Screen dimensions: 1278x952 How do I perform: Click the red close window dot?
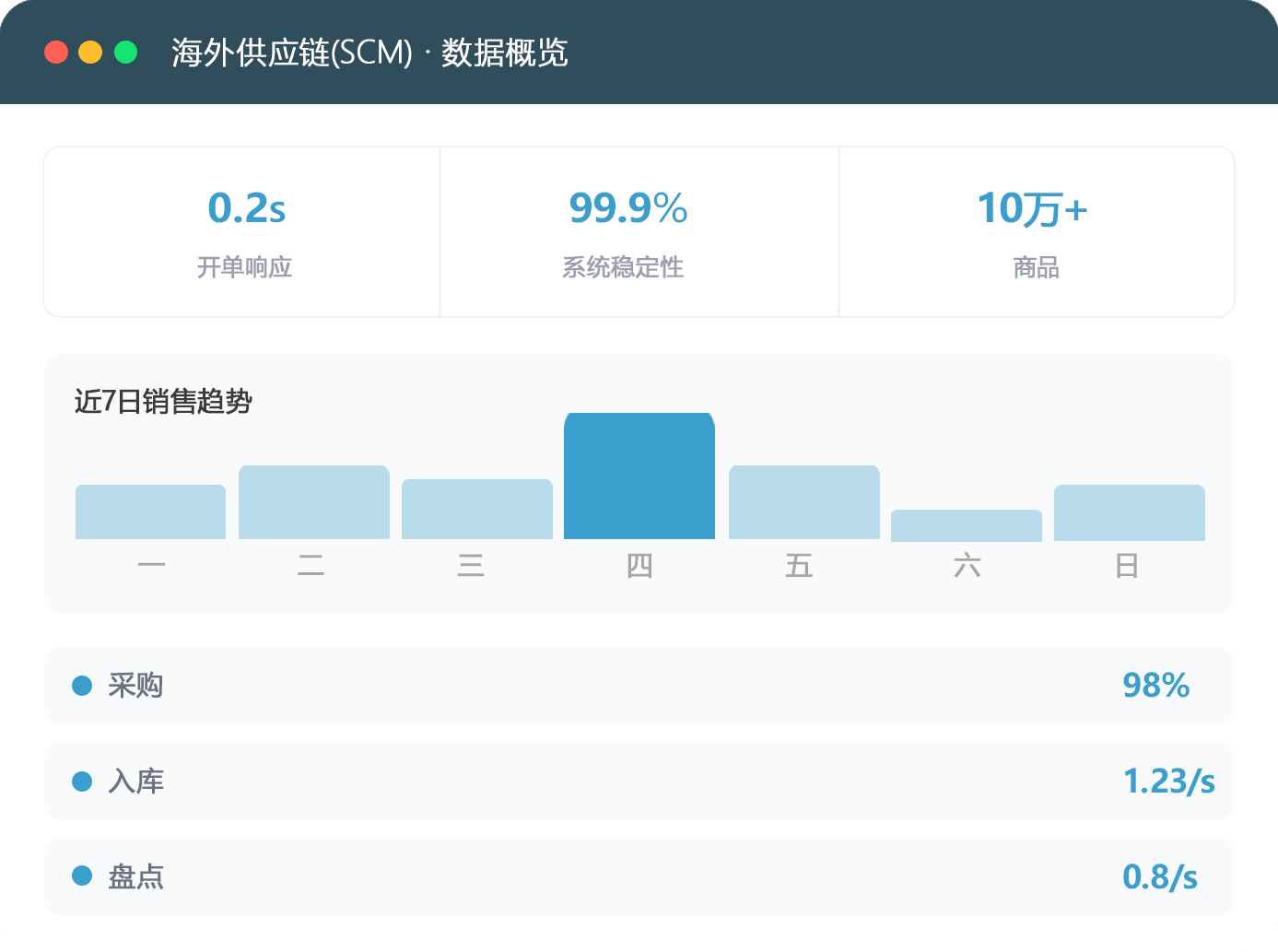point(56,53)
